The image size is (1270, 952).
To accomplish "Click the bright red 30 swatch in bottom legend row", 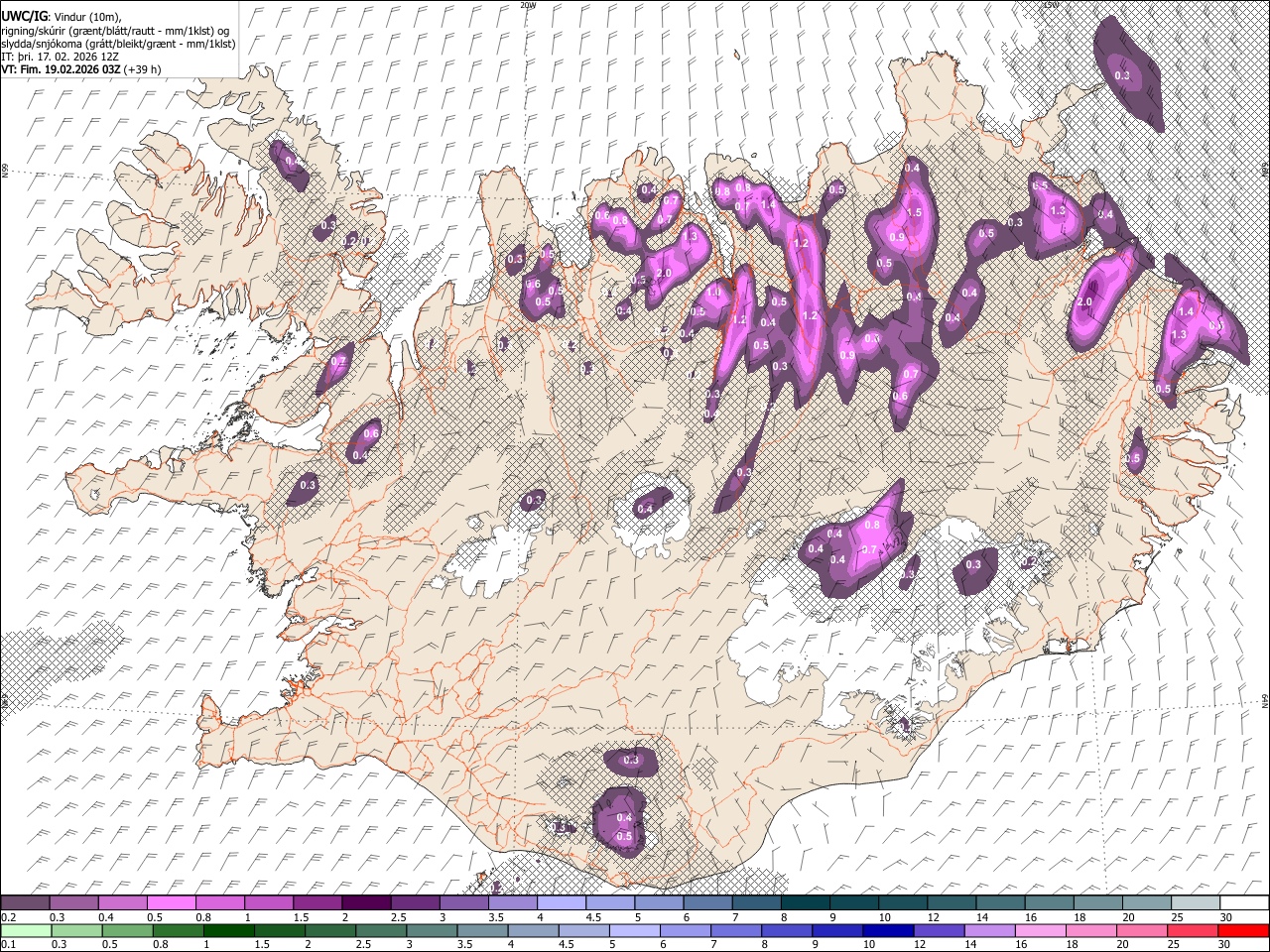I will [1243, 930].
